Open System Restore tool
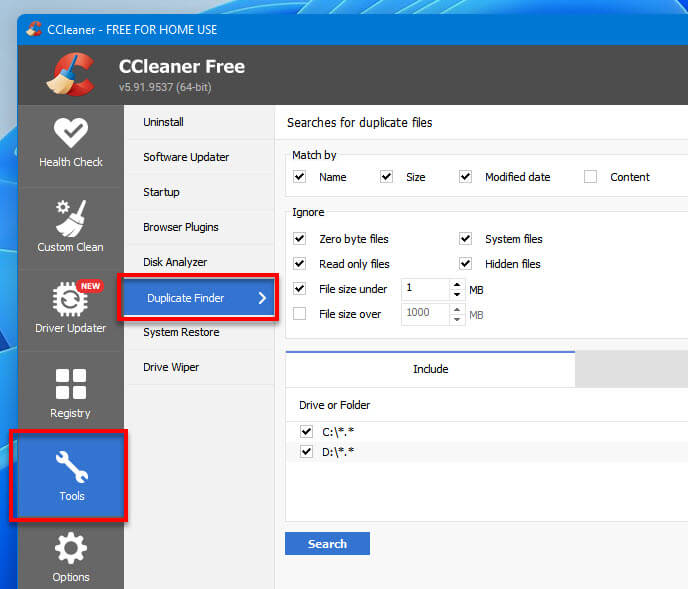 200,332
